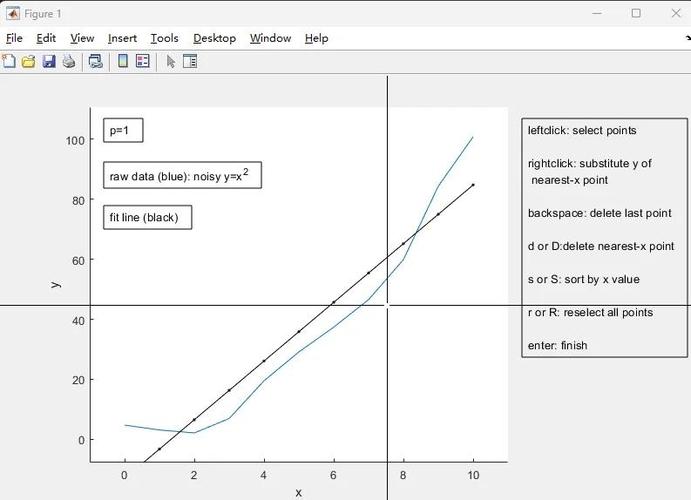Click the x-axis tick label 6
The height and width of the screenshot is (500, 691).
point(333,475)
